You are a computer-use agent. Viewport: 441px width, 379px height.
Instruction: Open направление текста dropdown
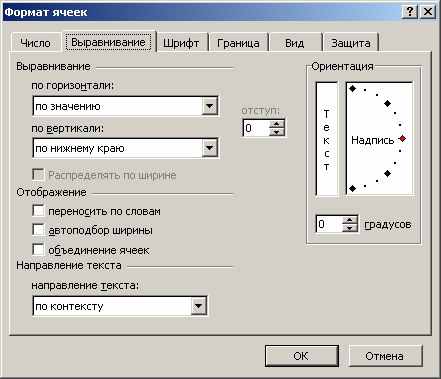tap(198, 306)
